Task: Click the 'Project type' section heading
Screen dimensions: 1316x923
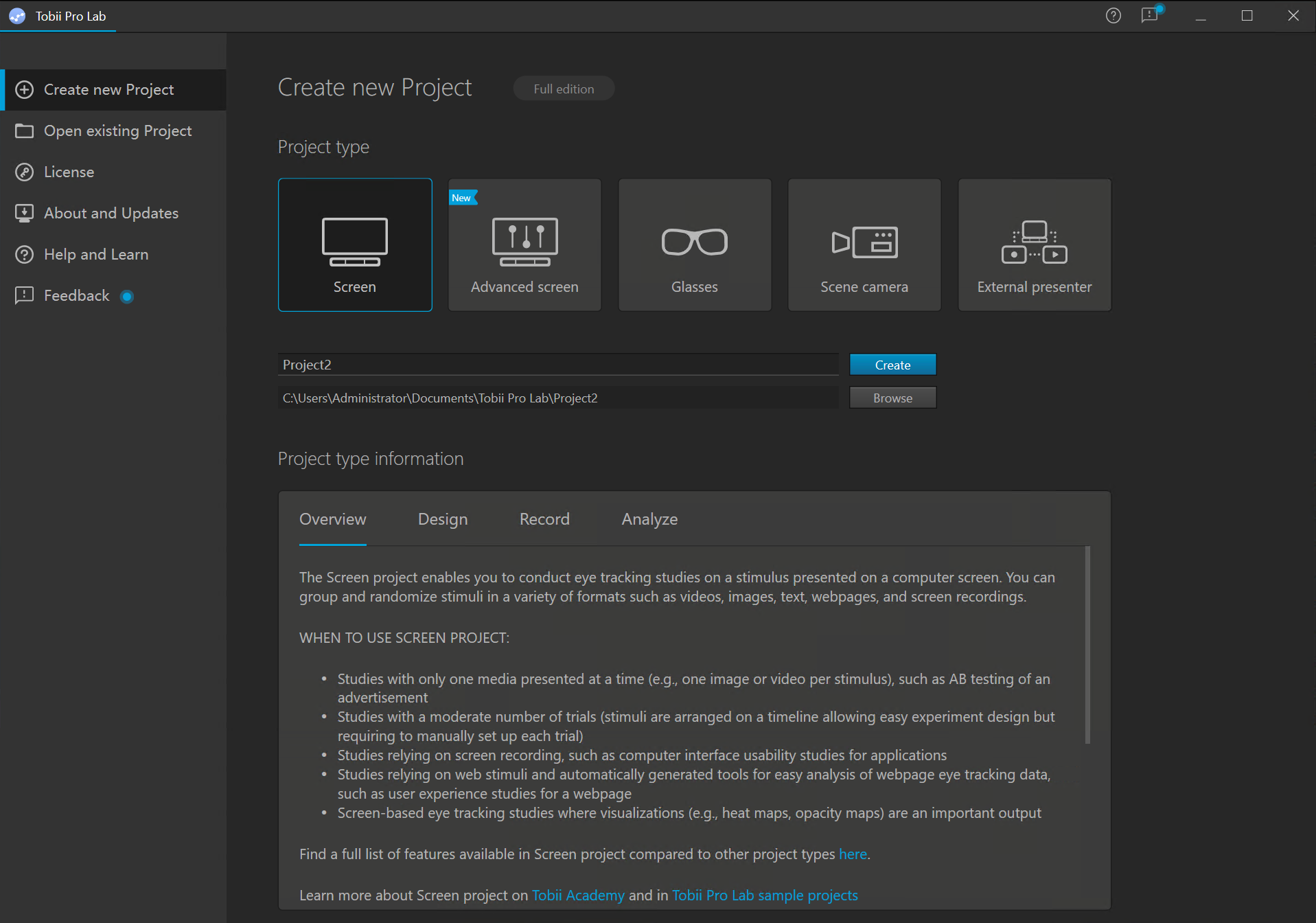Action: [x=323, y=148]
